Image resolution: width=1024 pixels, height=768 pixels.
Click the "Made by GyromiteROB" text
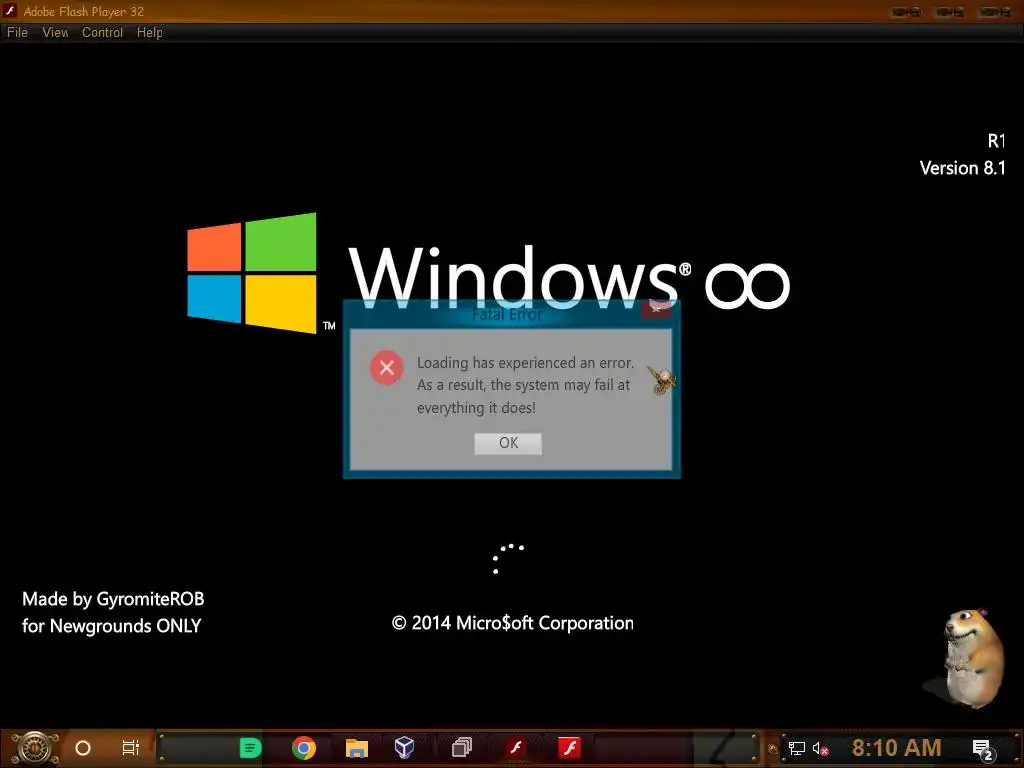coord(113,599)
